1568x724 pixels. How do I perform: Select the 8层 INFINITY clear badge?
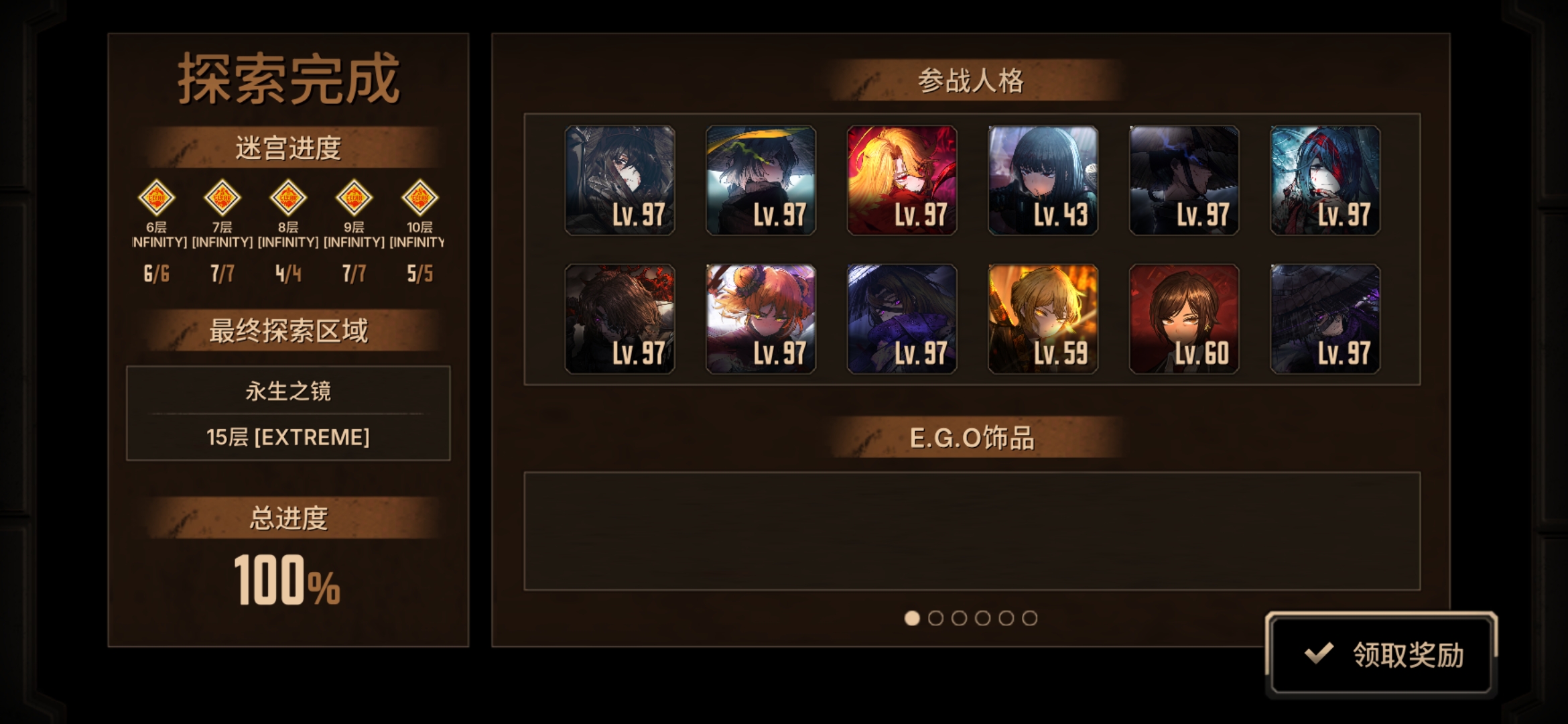tap(288, 198)
